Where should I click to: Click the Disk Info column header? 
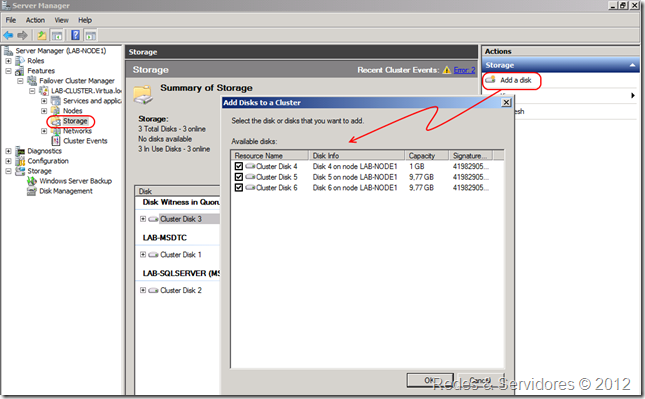click(357, 155)
